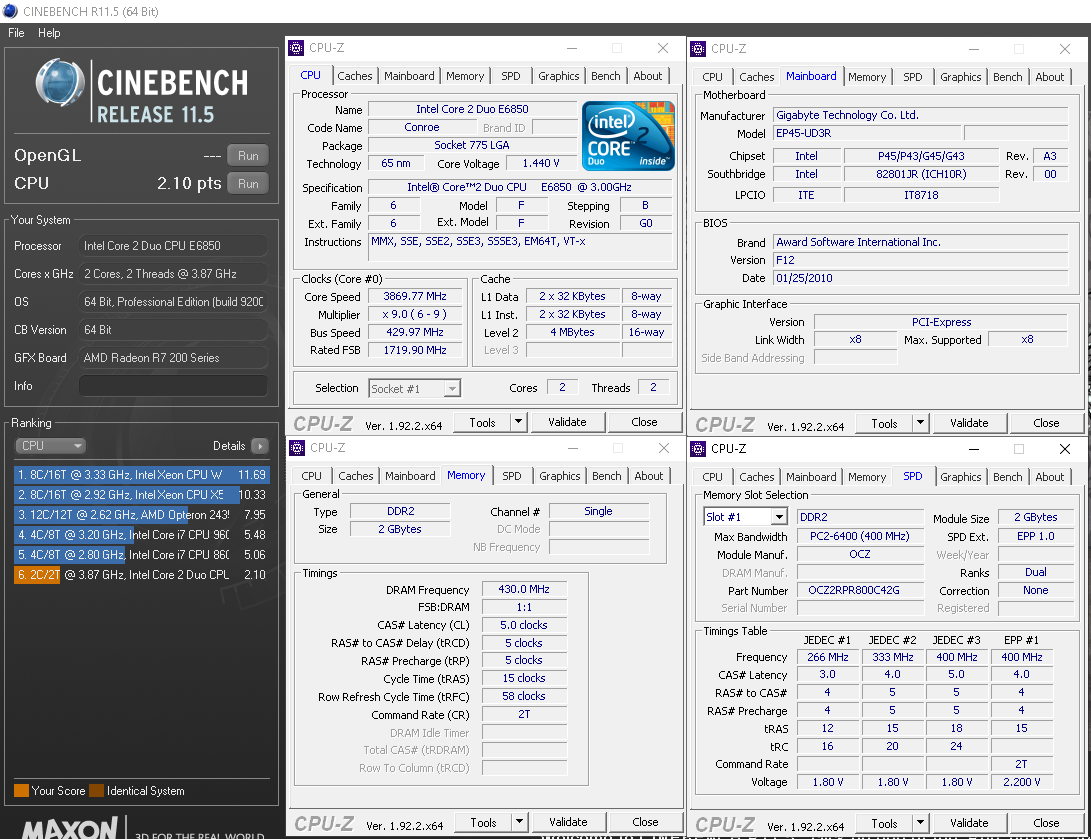The image size is (1091, 839).
Task: Select ranking row 2 Xeon 8C/16T 2.92 GHz
Action: (141, 495)
